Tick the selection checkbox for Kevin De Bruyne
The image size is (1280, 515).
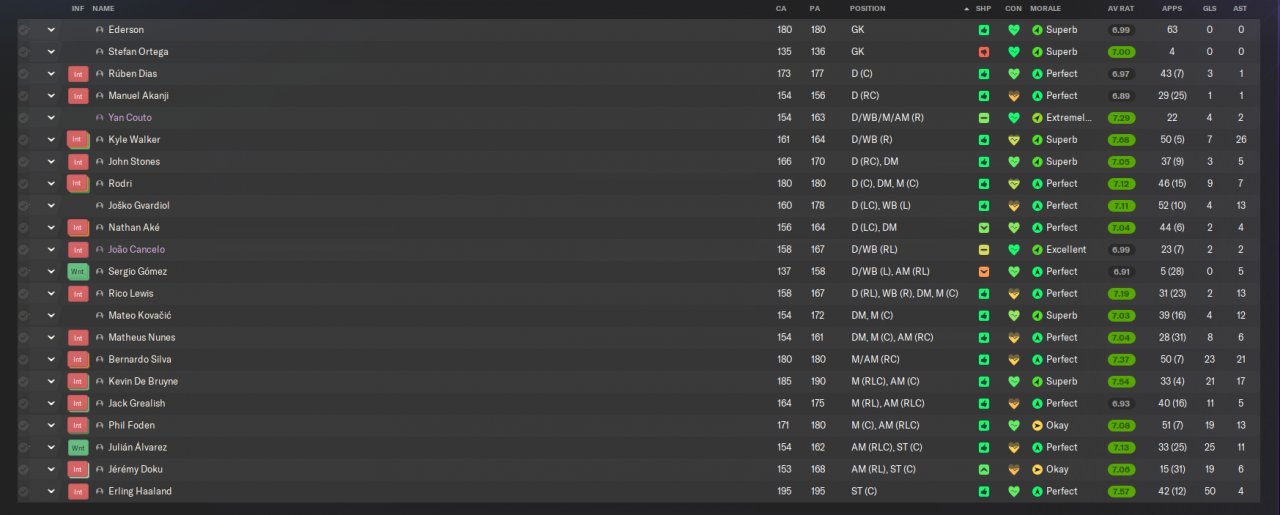click(23, 382)
